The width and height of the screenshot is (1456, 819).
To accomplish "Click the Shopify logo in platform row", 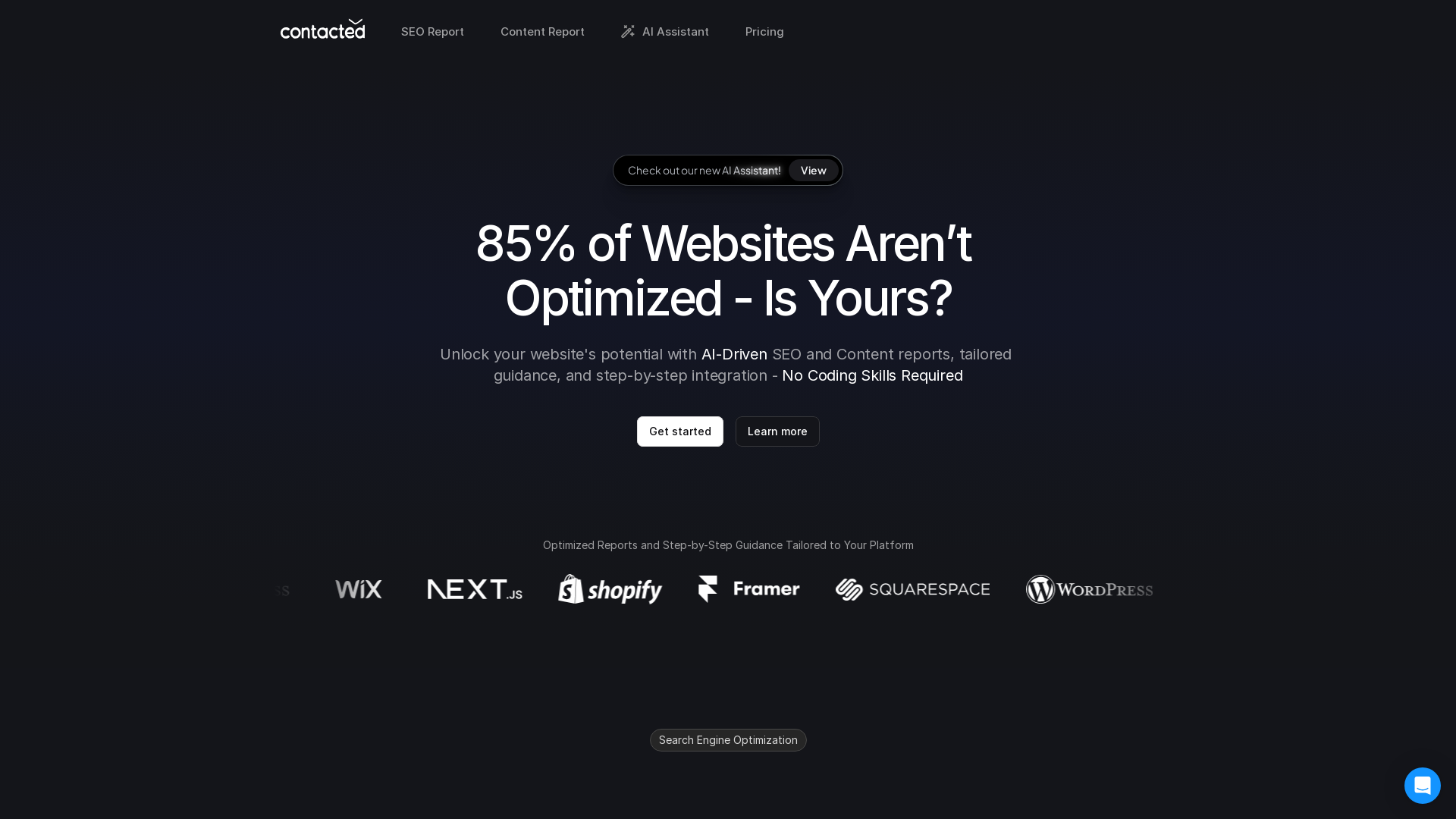I will pos(610,589).
